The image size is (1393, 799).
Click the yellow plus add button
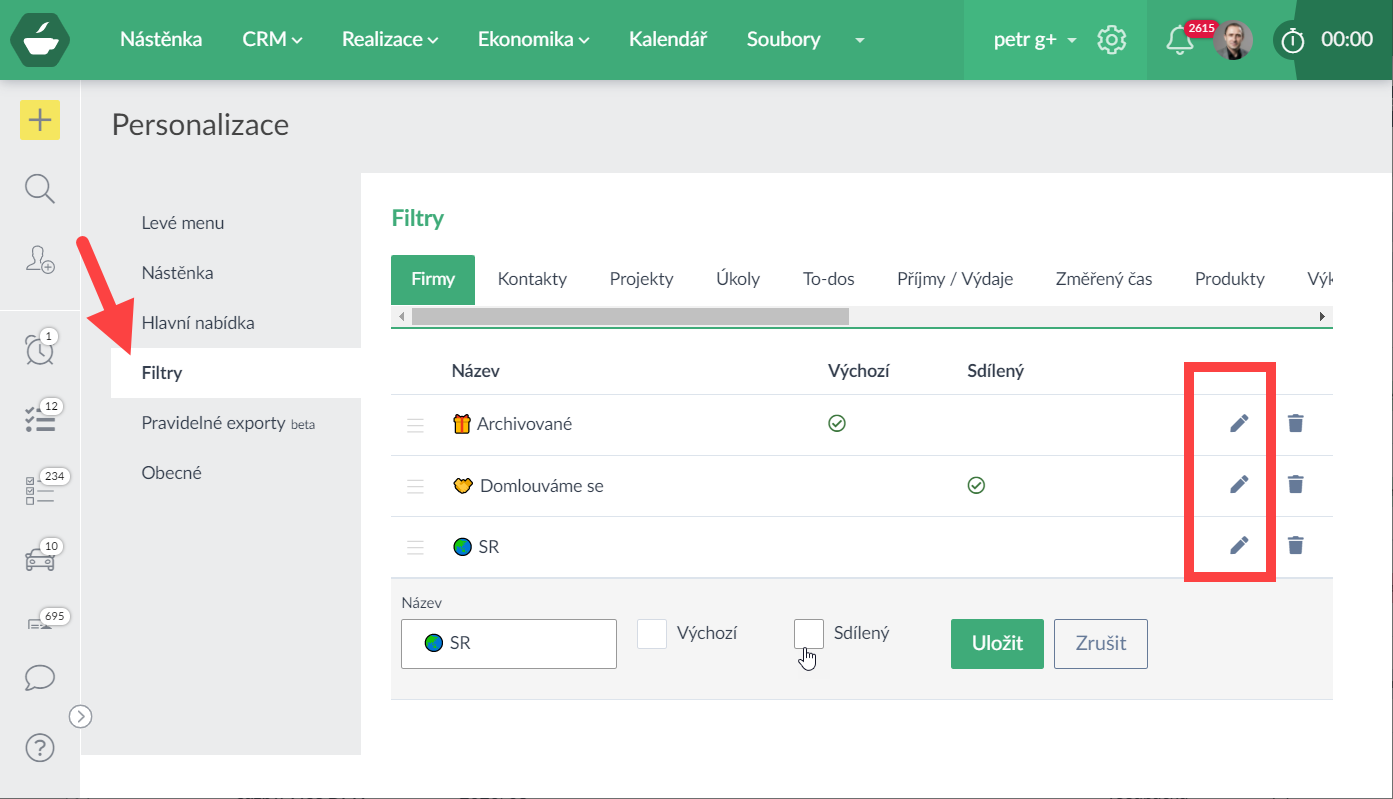[x=40, y=121]
